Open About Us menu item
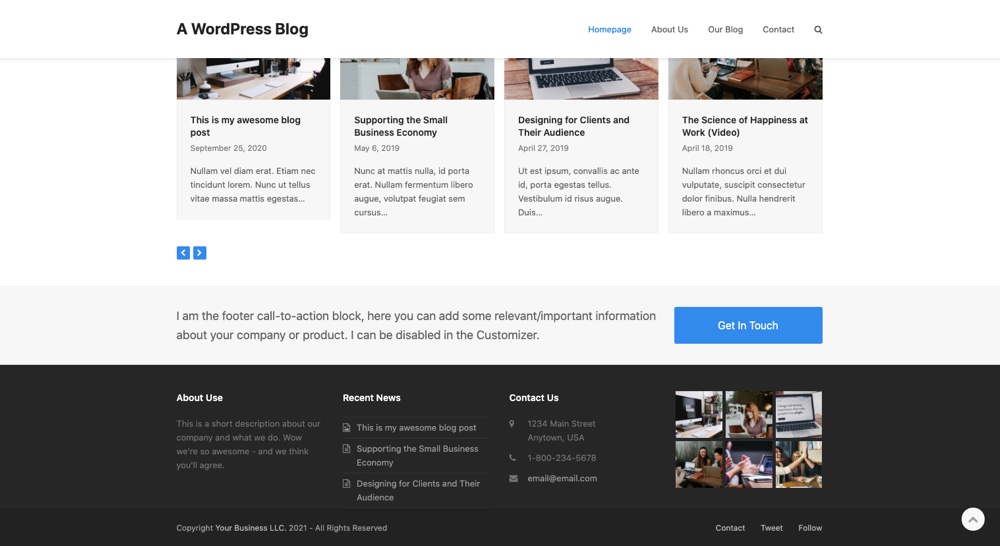The height and width of the screenshot is (546, 1000). pos(669,29)
